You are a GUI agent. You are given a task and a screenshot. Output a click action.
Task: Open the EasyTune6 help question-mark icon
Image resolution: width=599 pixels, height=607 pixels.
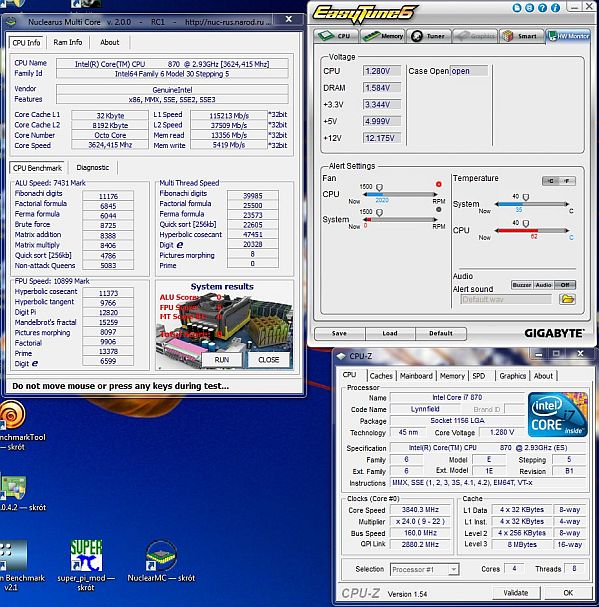(x=542, y=8)
